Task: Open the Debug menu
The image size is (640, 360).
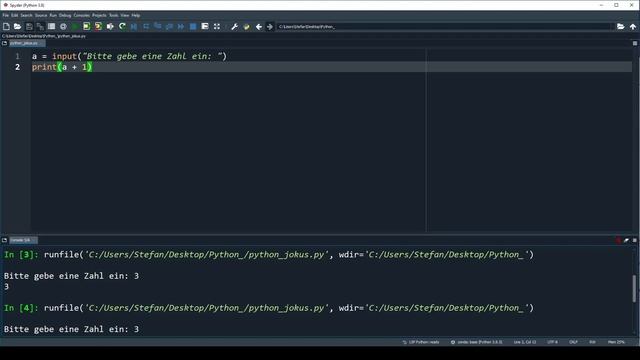Action: click(x=65, y=15)
